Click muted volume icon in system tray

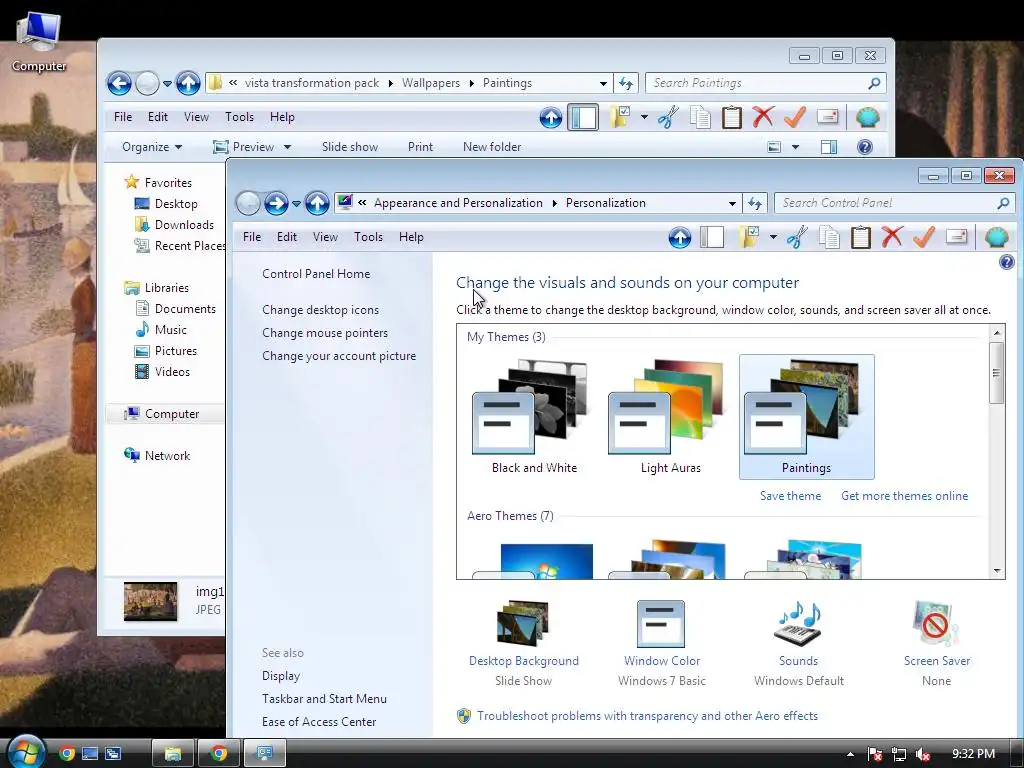pyautogui.click(x=922, y=754)
